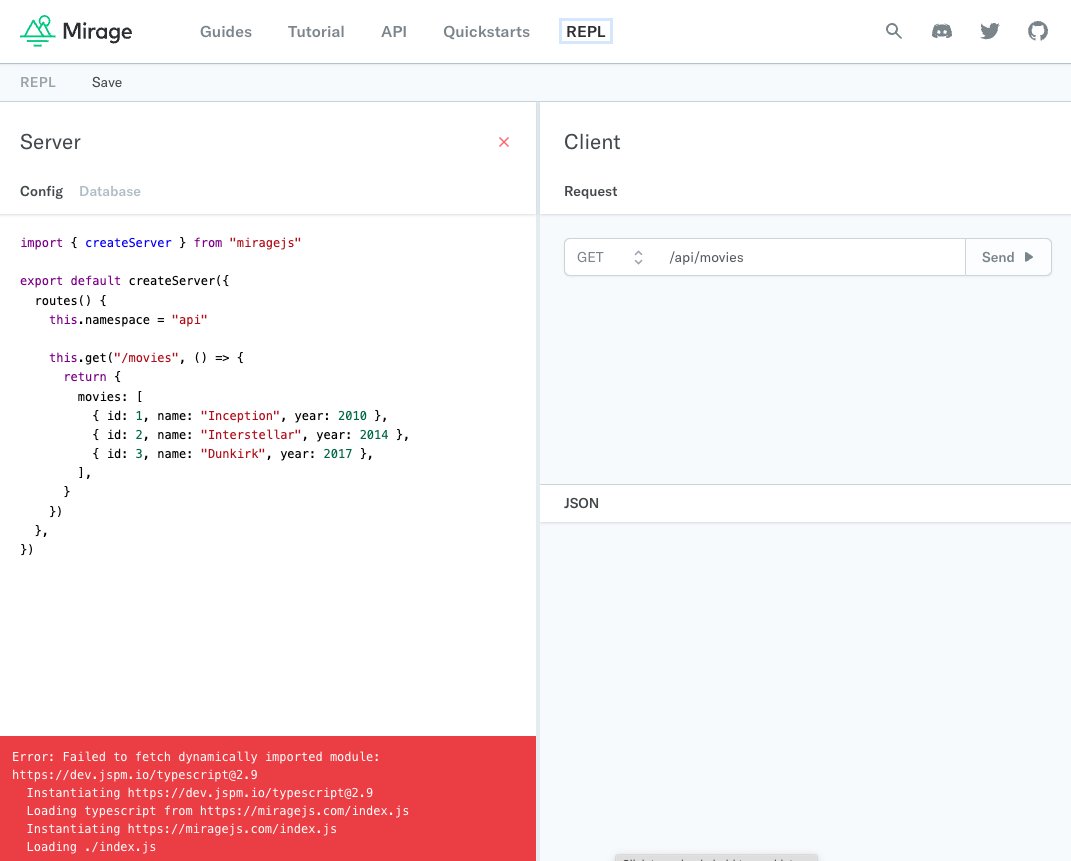Go to Guides in top navigation
This screenshot has width=1071, height=861.
point(226,31)
